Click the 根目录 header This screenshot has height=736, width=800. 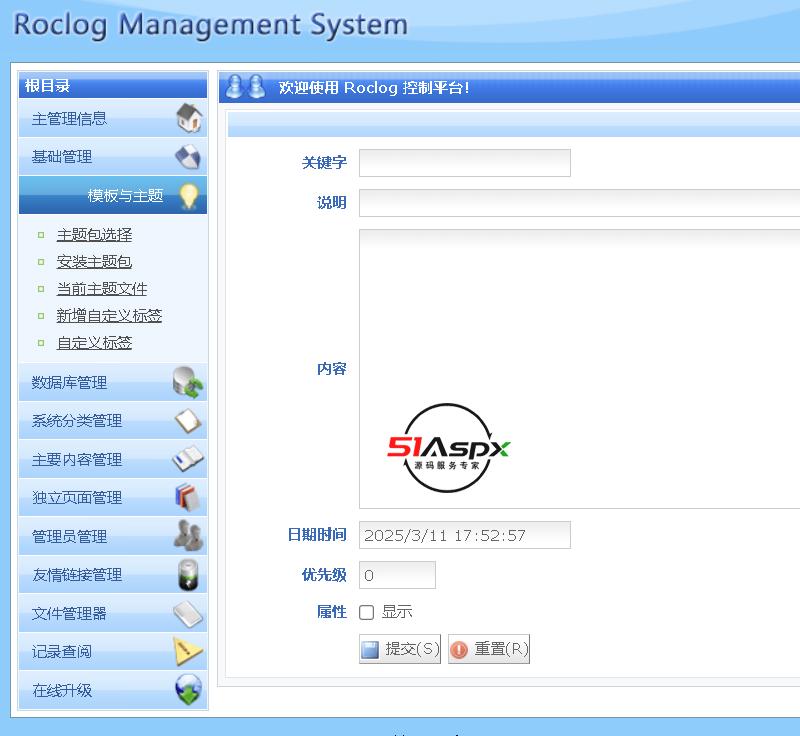(x=113, y=85)
